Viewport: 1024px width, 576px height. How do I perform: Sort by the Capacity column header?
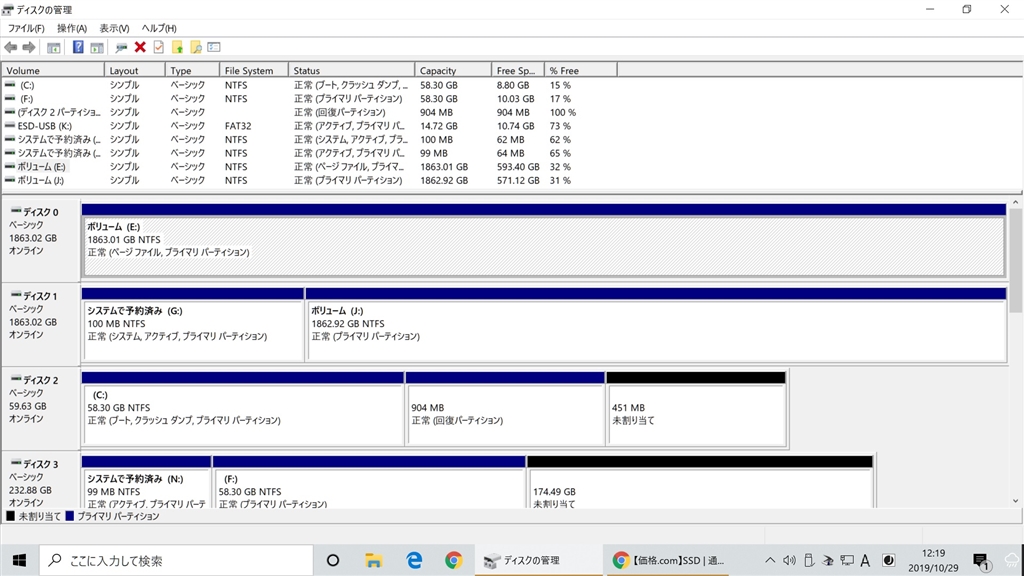click(x=453, y=71)
